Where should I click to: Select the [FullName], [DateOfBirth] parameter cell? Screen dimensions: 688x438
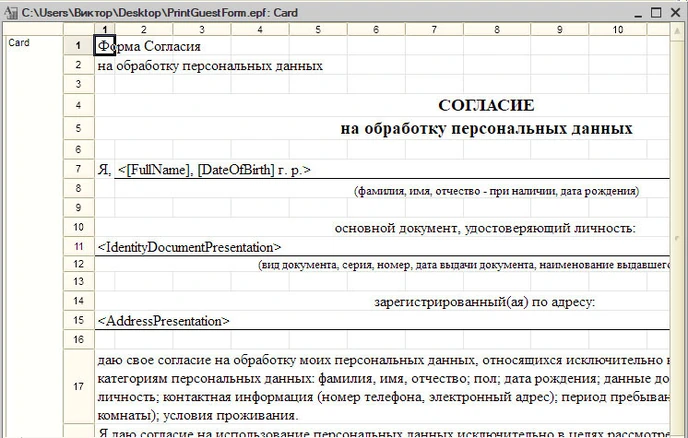click(x=214, y=170)
